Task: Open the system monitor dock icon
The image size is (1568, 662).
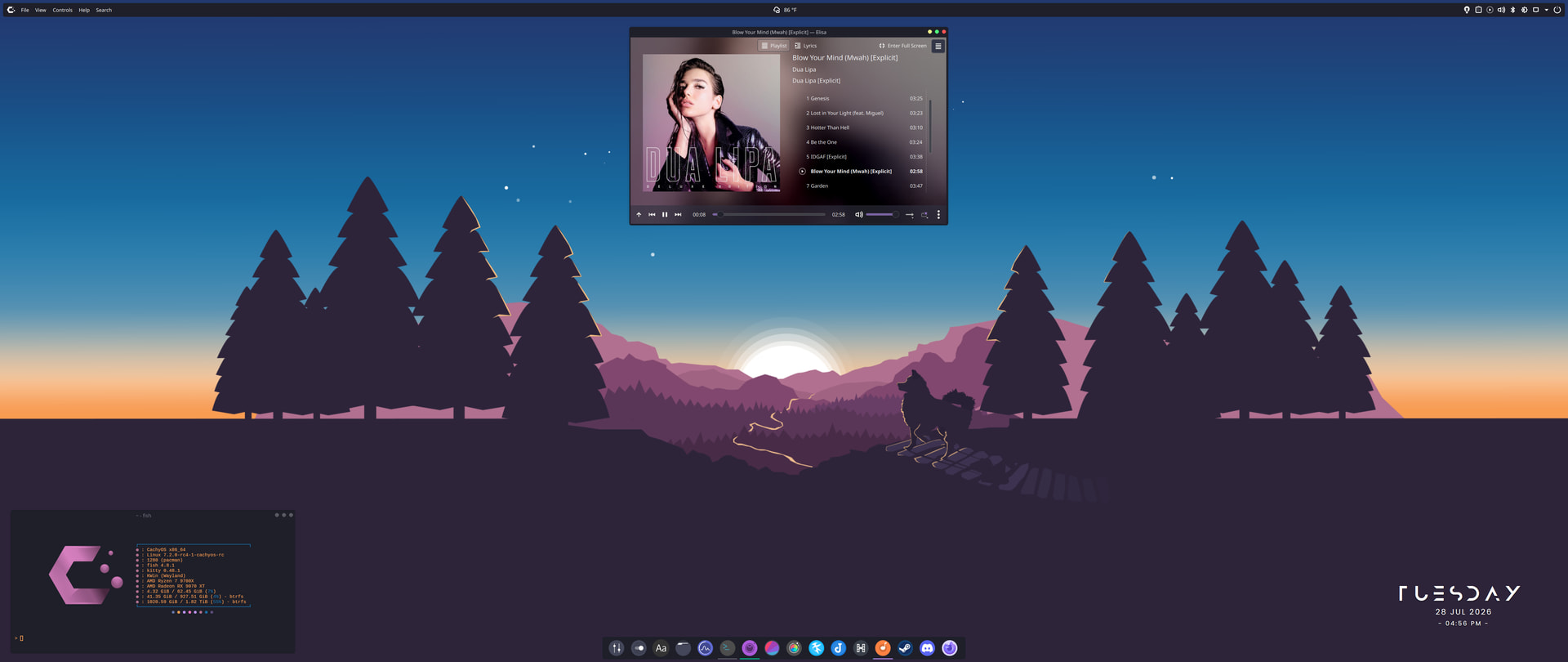Action: [x=706, y=648]
